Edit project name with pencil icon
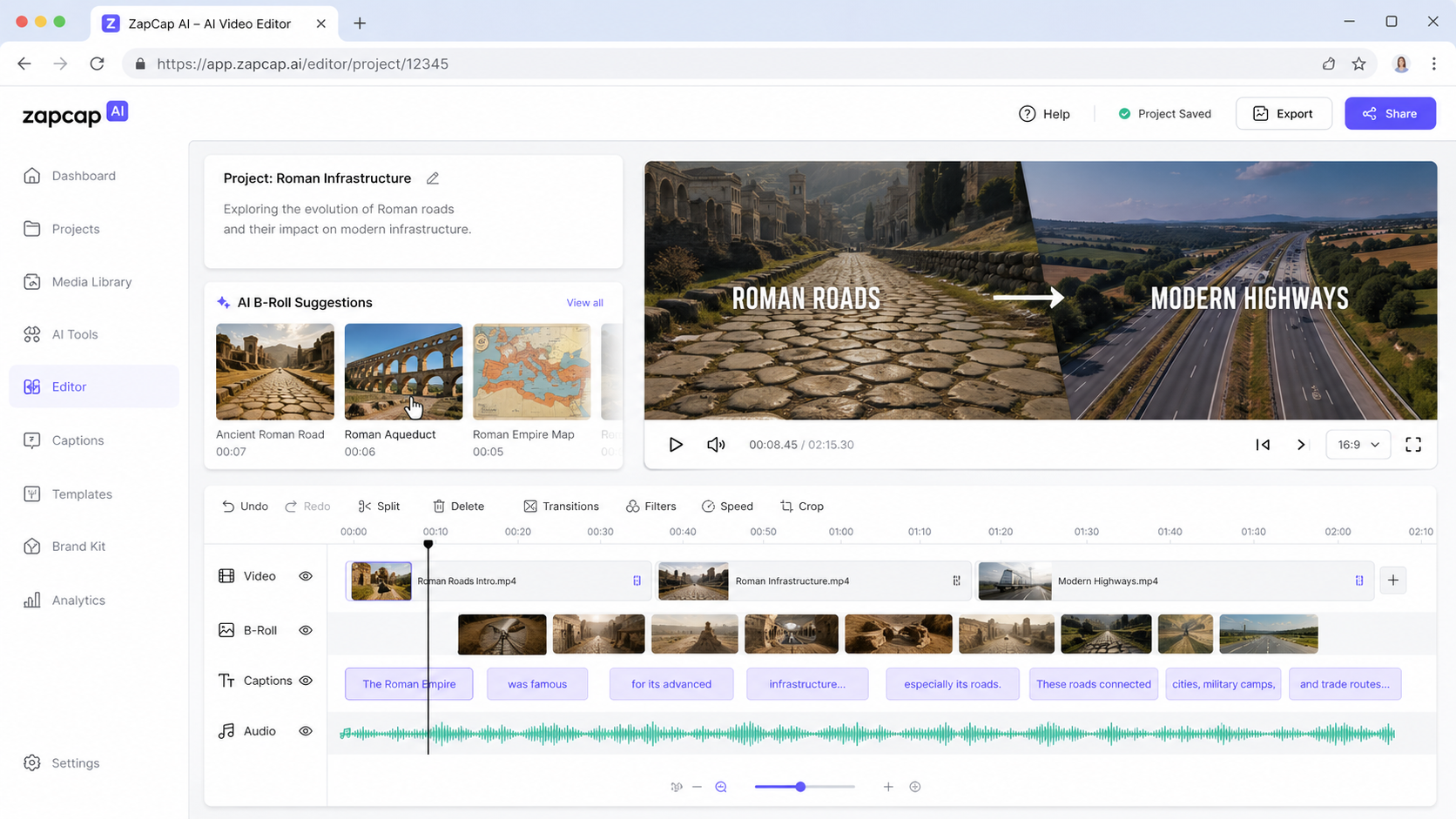The image size is (1456, 819). (x=433, y=178)
